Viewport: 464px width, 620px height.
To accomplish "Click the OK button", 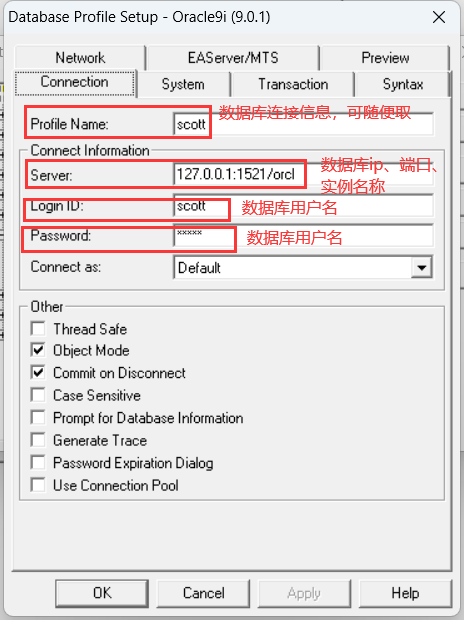I will (102, 593).
